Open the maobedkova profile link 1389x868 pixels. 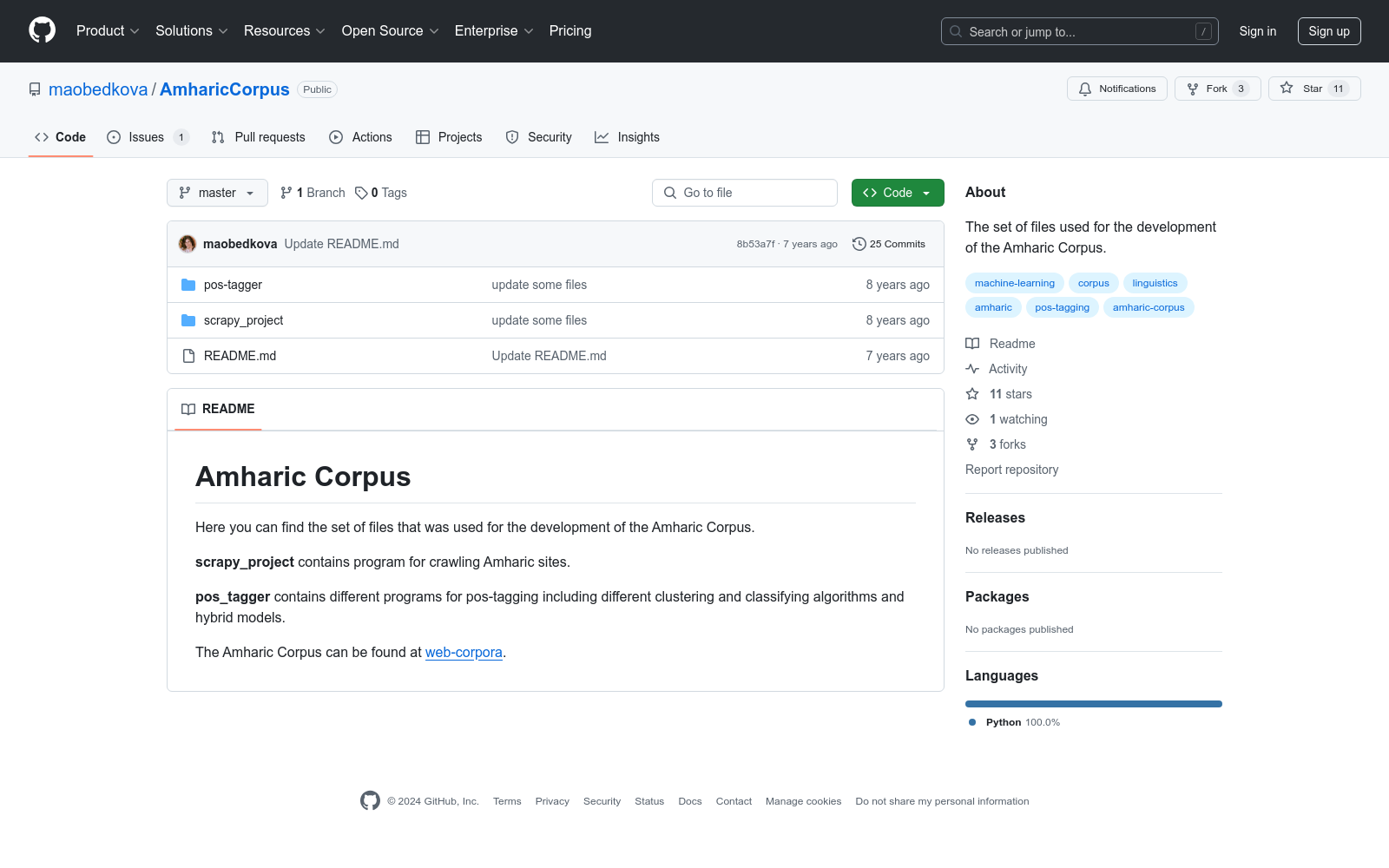98,89
